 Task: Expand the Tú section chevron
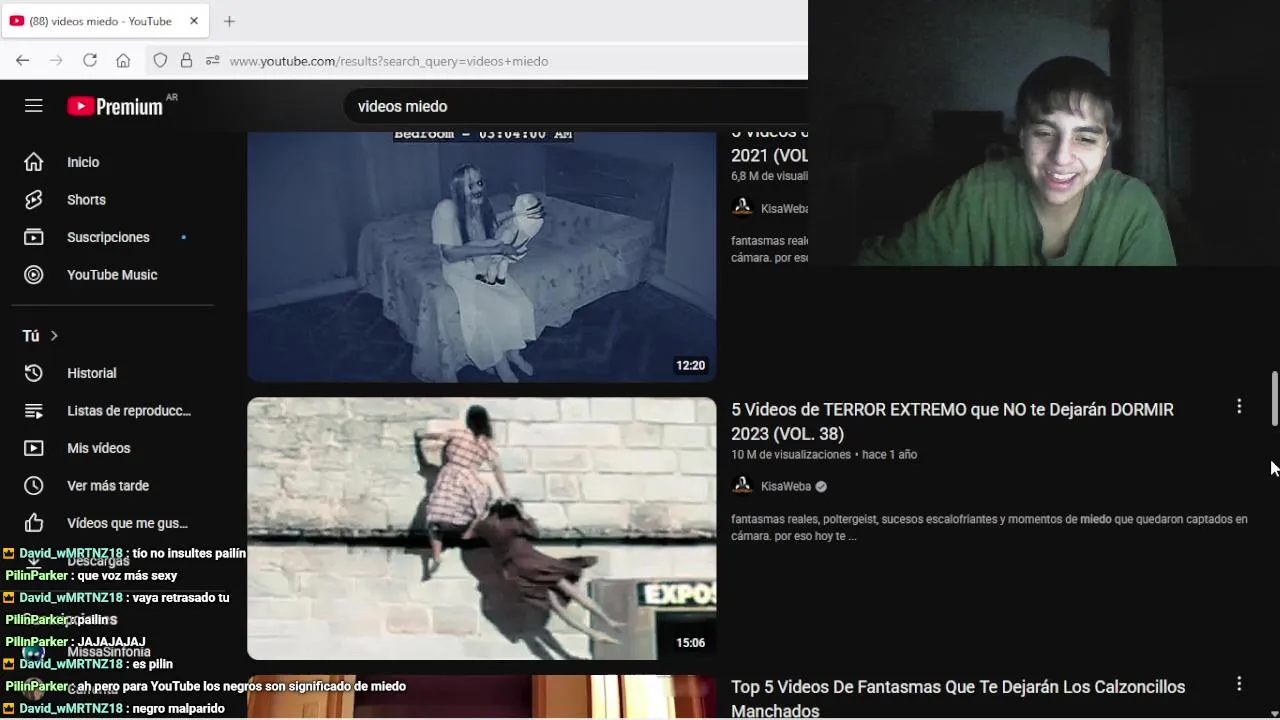click(x=54, y=336)
